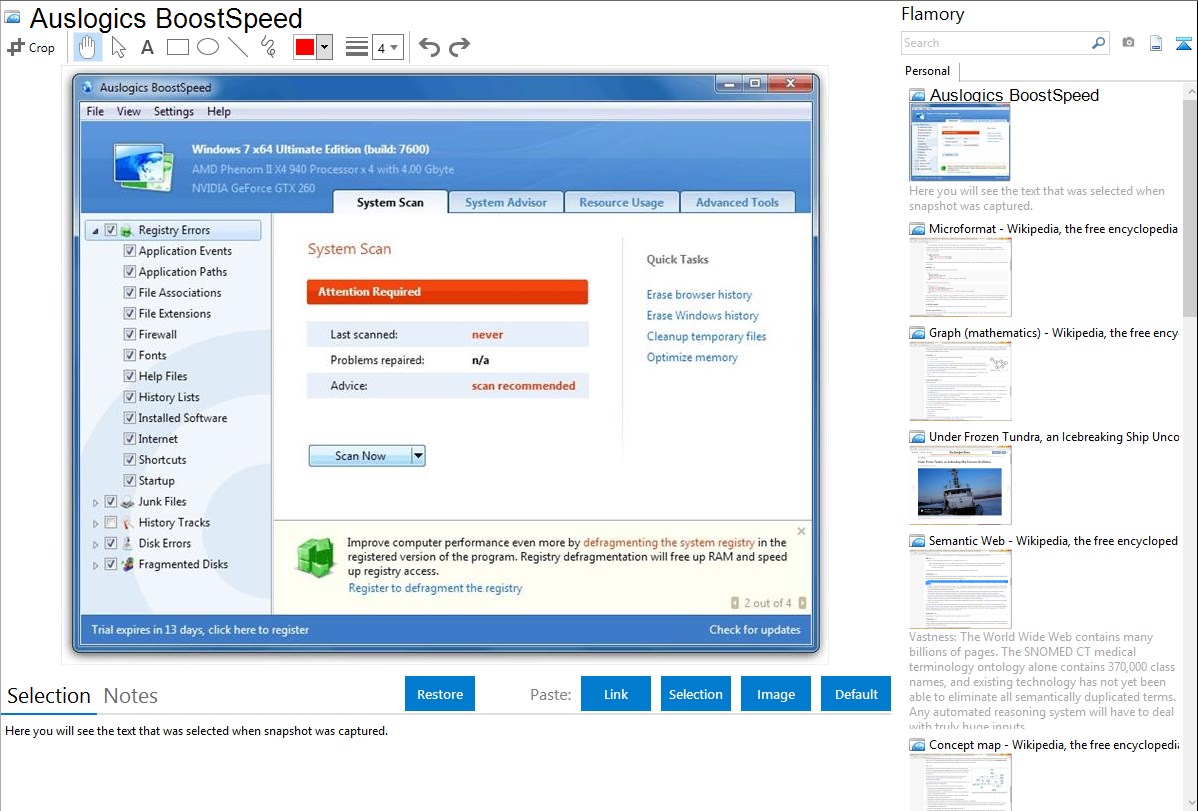Viewport: 1198px width, 811px height.
Task: Open the Scan Now dropdown arrow
Action: click(x=418, y=456)
